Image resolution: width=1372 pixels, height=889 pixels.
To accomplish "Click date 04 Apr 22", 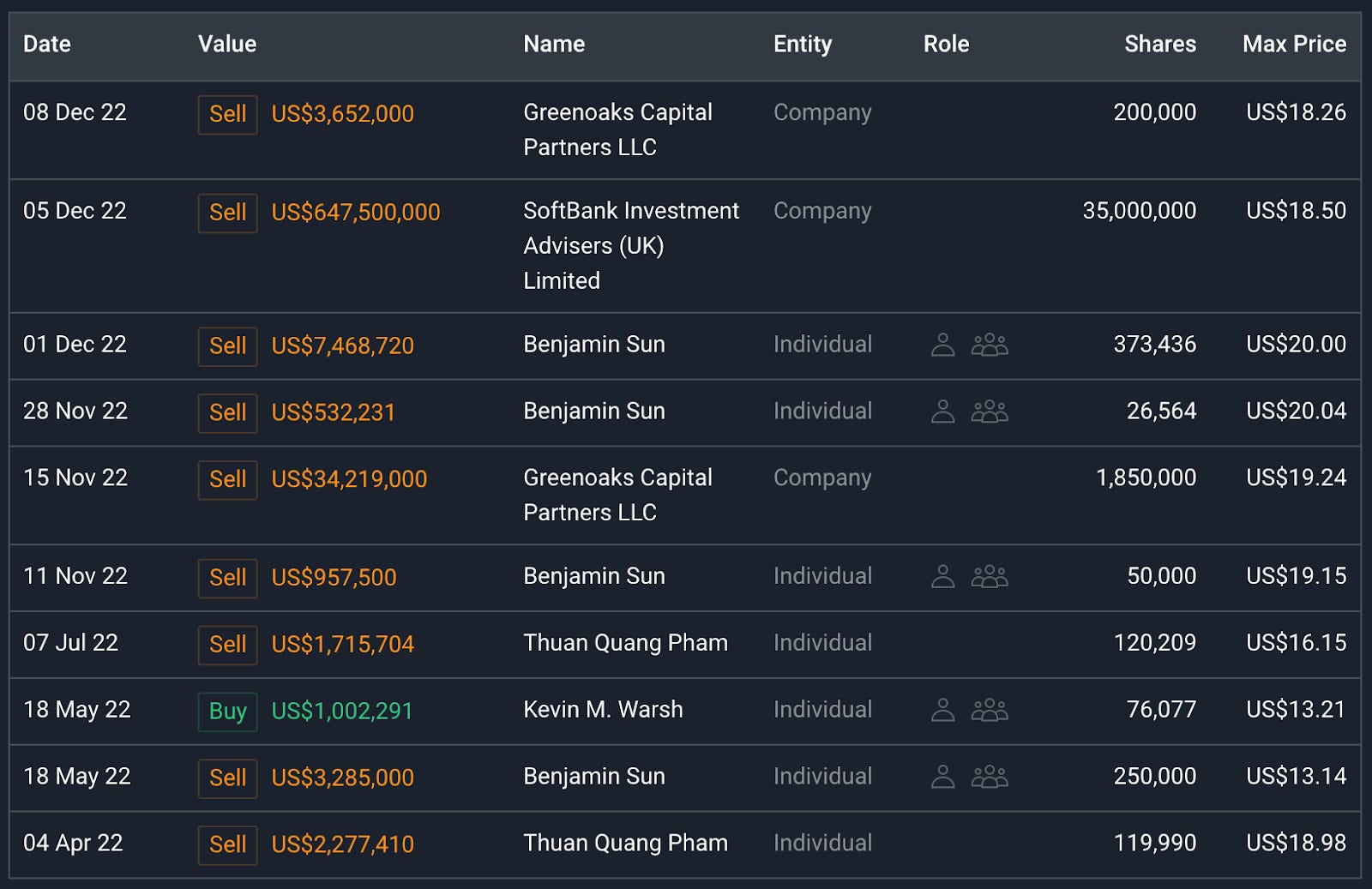I will (73, 844).
